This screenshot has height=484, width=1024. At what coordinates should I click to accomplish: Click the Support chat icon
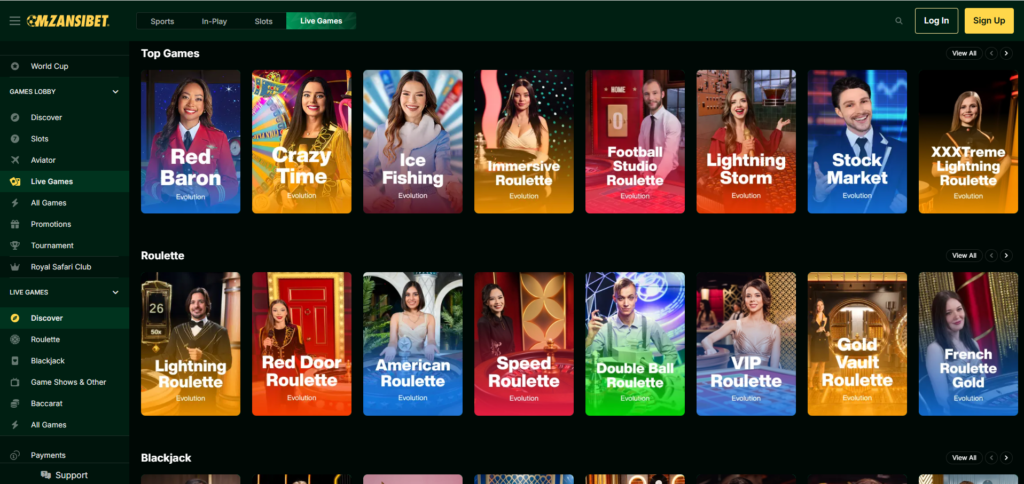click(46, 475)
